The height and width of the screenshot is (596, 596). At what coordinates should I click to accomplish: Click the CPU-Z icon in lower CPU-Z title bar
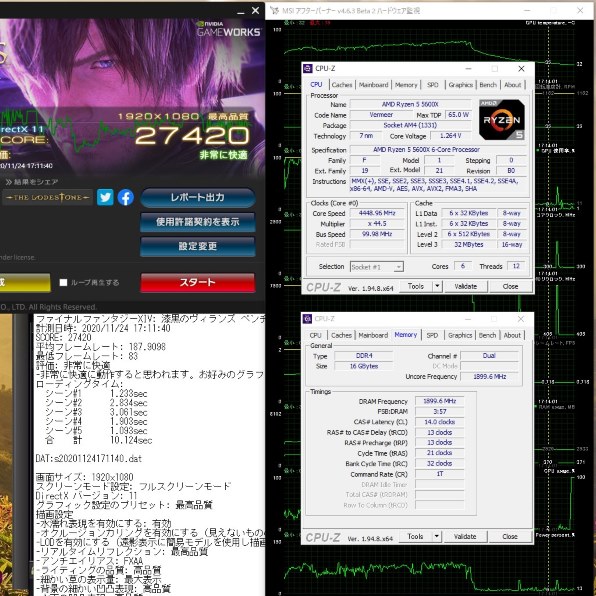307,319
